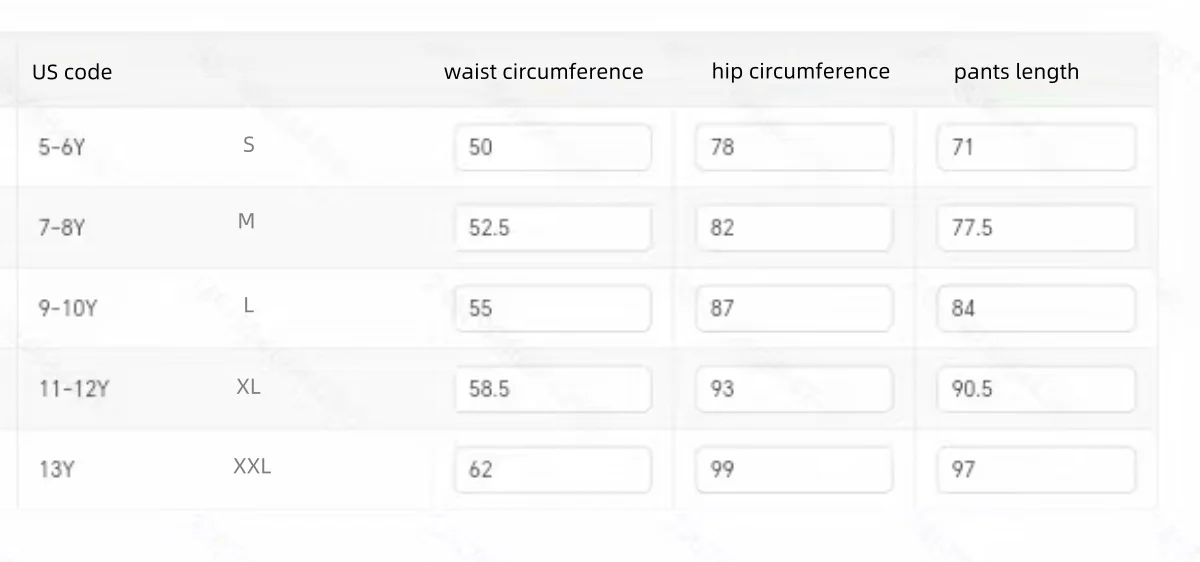Select the XXL hip field showing 99

(x=794, y=469)
